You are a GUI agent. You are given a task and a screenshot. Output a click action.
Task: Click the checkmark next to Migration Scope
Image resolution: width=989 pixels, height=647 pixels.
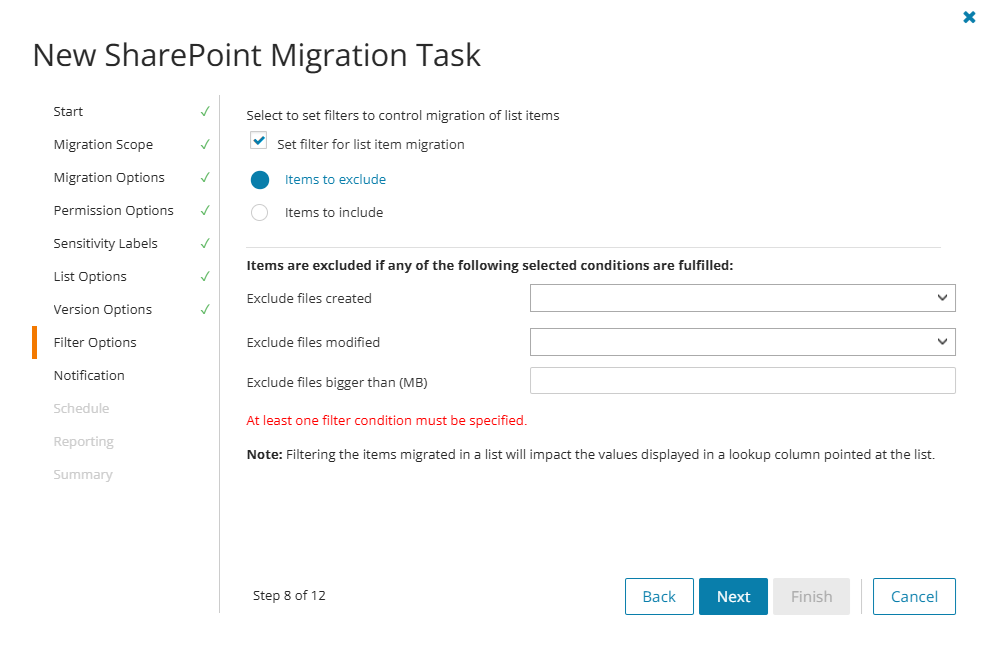204,144
